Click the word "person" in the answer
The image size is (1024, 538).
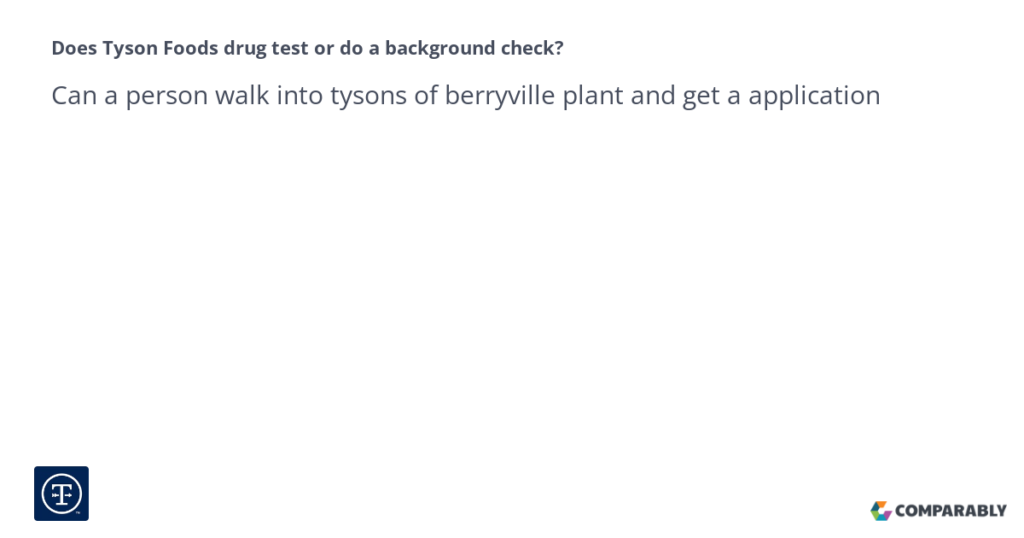coord(167,97)
